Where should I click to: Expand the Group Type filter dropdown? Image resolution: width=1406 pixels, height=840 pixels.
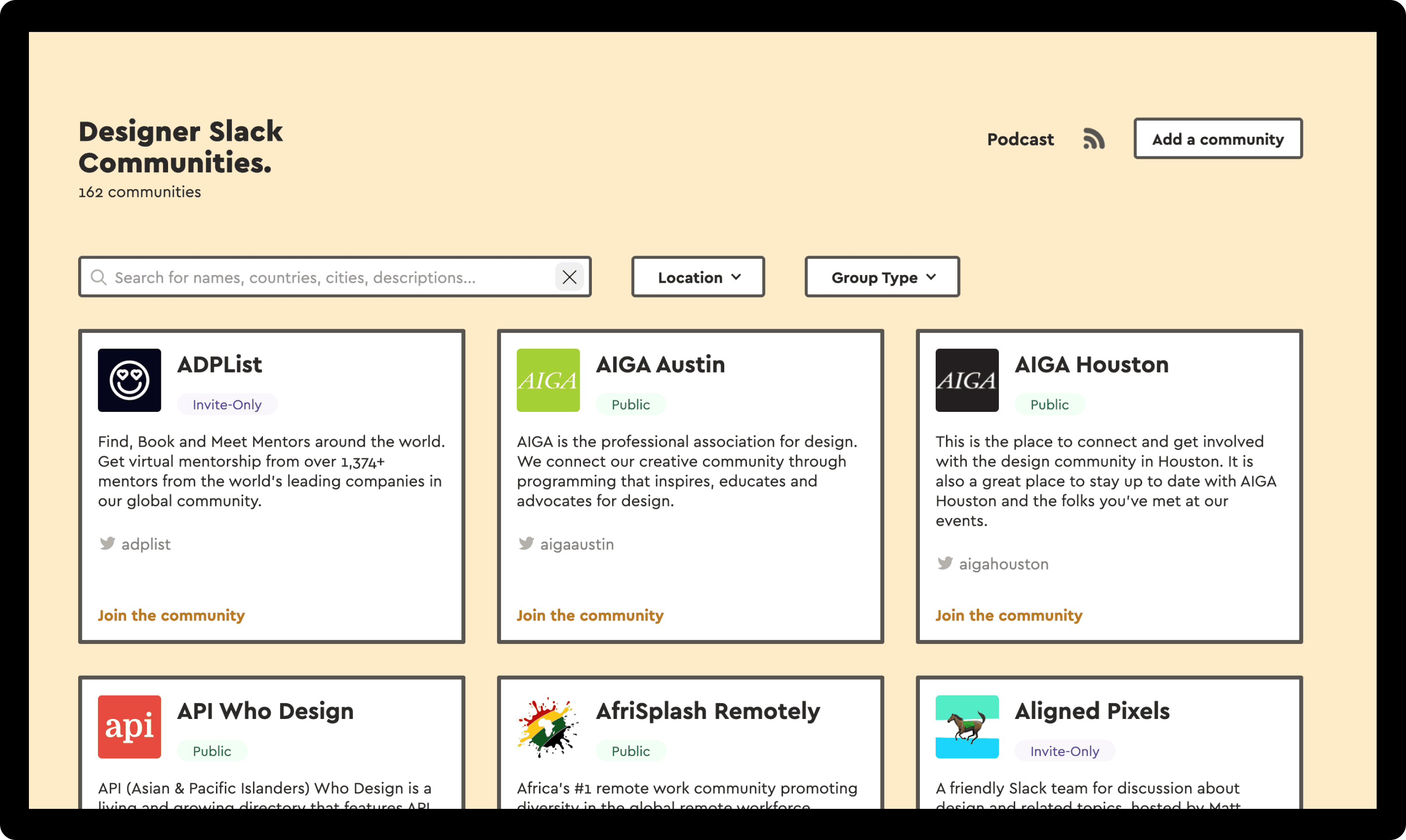tap(882, 277)
